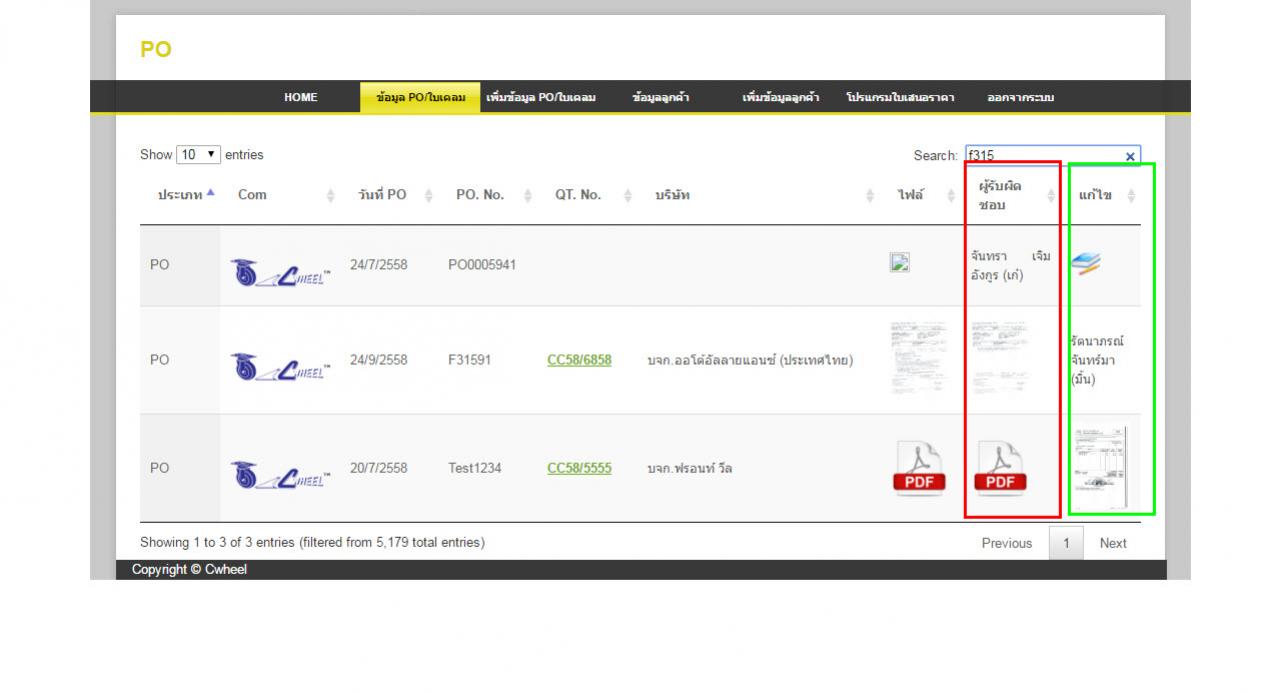
Task: Click company บจก.ออโต้อัลลายแอนซ์ (ประเทศไทย)
Action: click(750, 360)
